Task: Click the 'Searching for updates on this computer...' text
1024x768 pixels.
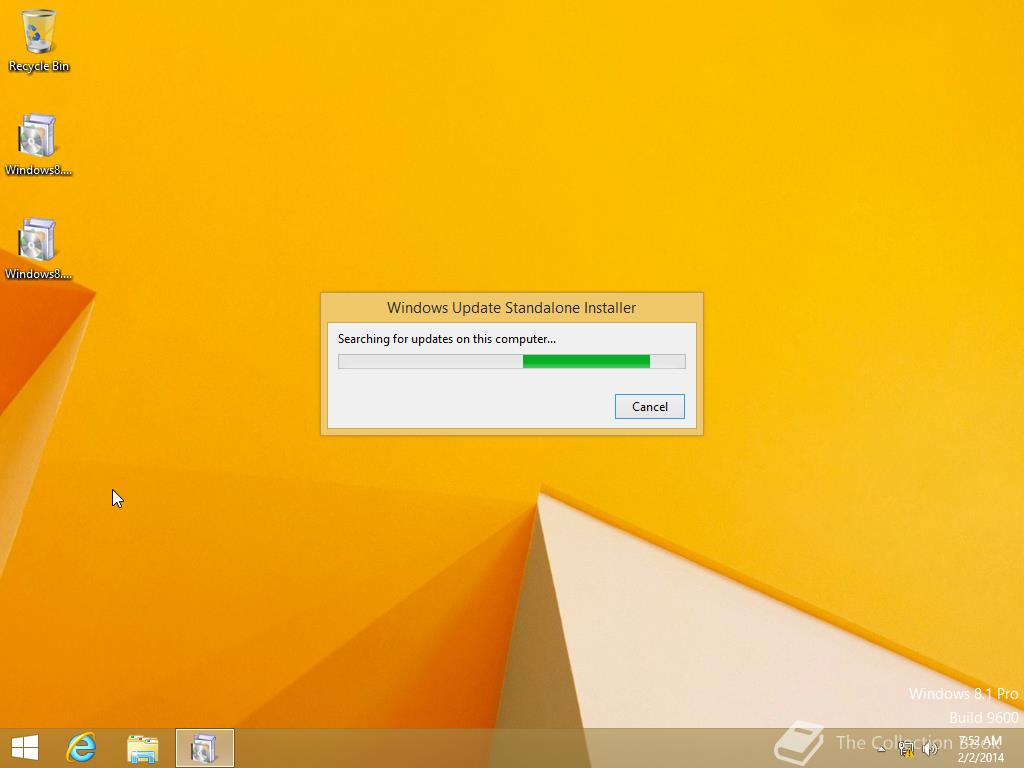Action: [x=447, y=339]
